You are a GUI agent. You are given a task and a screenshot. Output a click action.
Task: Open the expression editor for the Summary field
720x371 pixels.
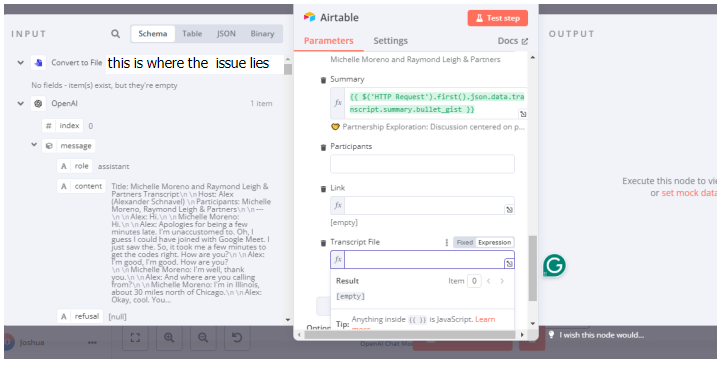(523, 114)
